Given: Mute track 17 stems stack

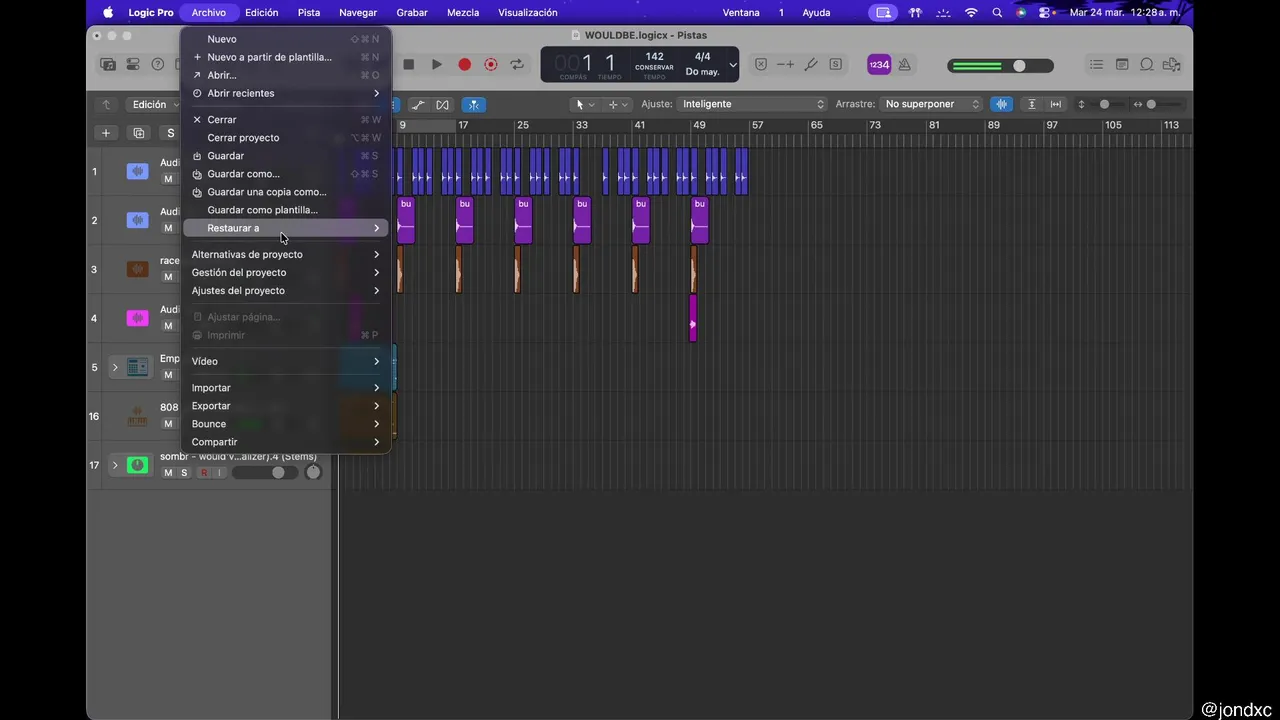Looking at the screenshot, I should (168, 473).
